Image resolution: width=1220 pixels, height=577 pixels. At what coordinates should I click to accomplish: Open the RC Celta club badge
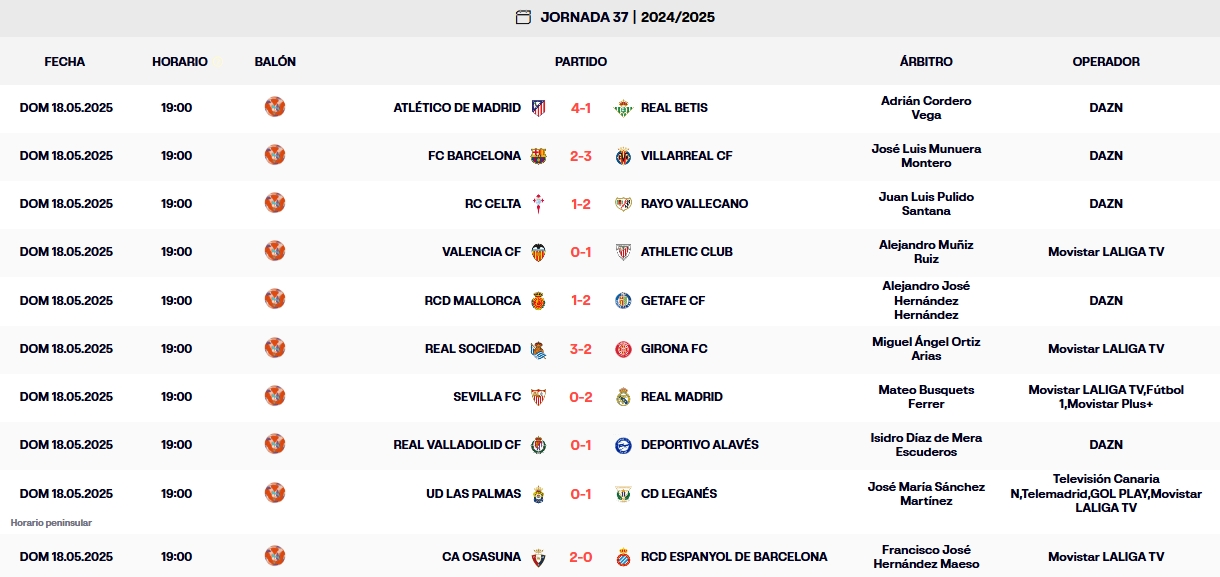pyautogui.click(x=541, y=203)
